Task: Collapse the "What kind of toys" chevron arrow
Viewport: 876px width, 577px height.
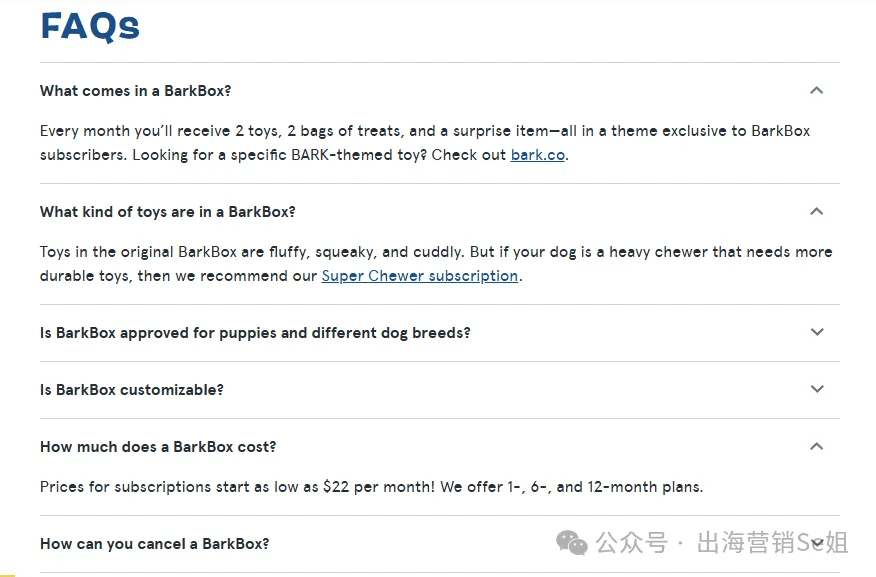Action: (816, 212)
